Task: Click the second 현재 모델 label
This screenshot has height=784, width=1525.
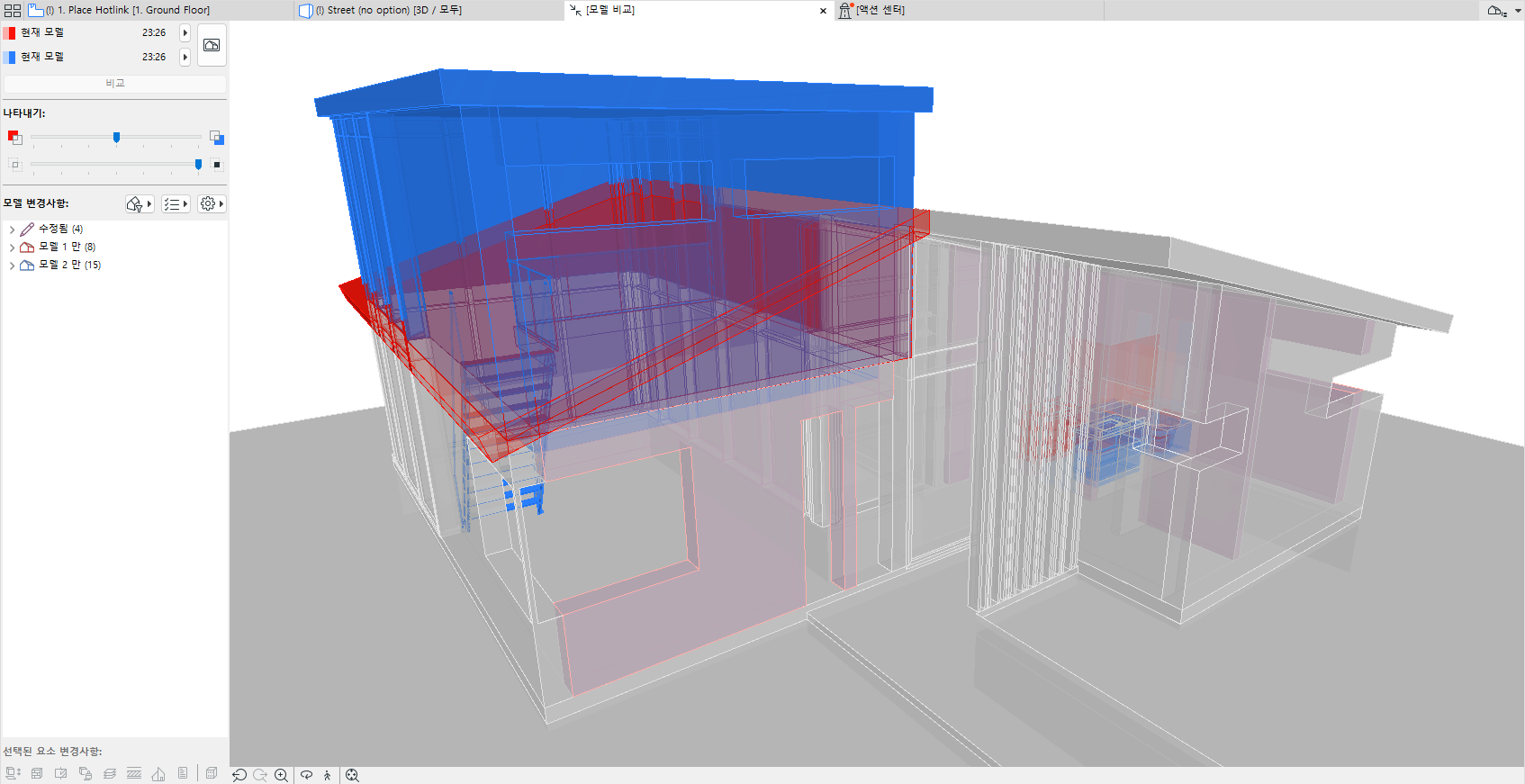Action: click(x=42, y=57)
